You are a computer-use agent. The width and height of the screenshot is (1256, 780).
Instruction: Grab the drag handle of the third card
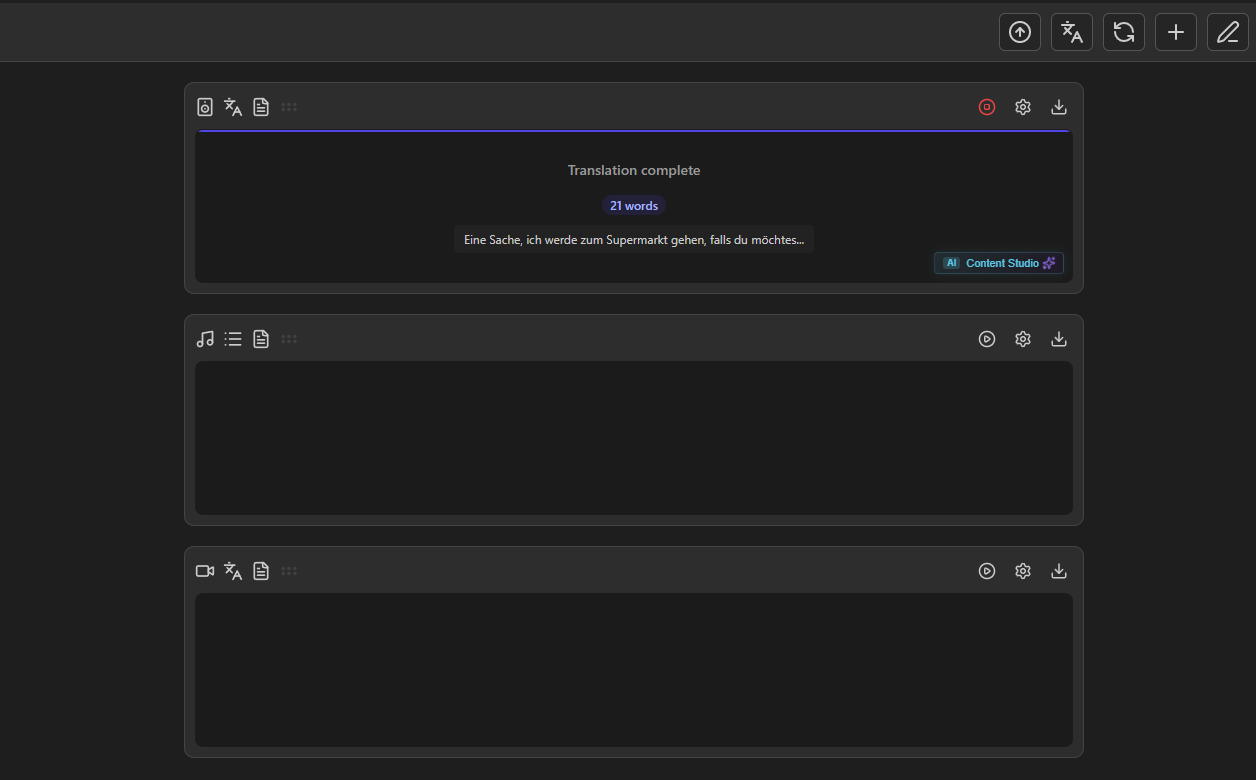pyautogui.click(x=289, y=571)
